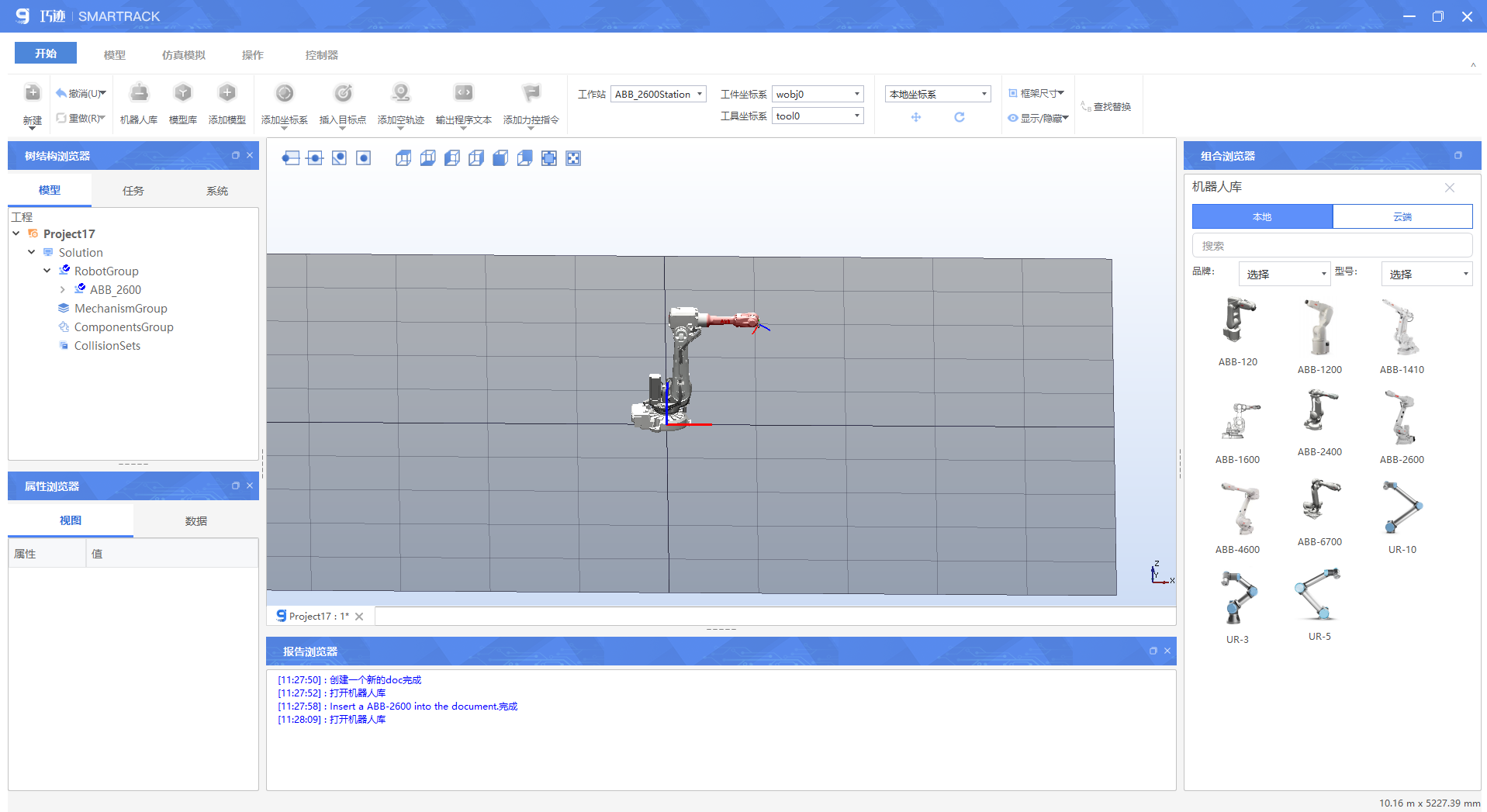Click the 新建 (New) icon
This screenshot has width=1487, height=812.
(32, 94)
